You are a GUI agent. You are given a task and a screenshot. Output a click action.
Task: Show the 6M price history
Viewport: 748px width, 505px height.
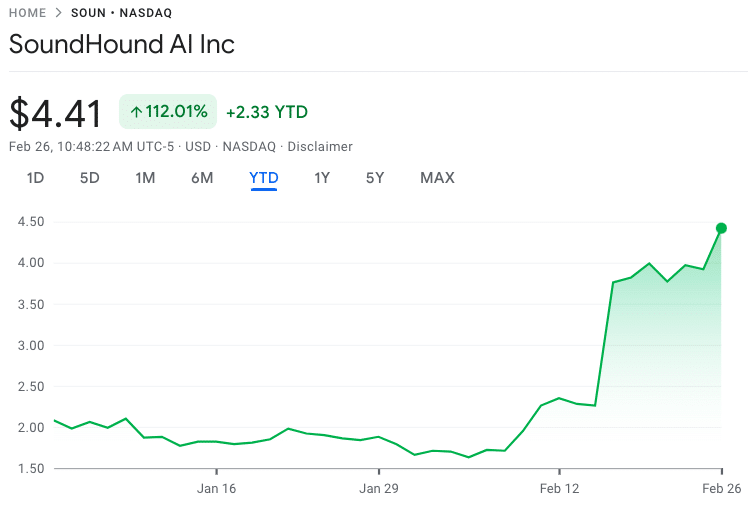(x=202, y=178)
